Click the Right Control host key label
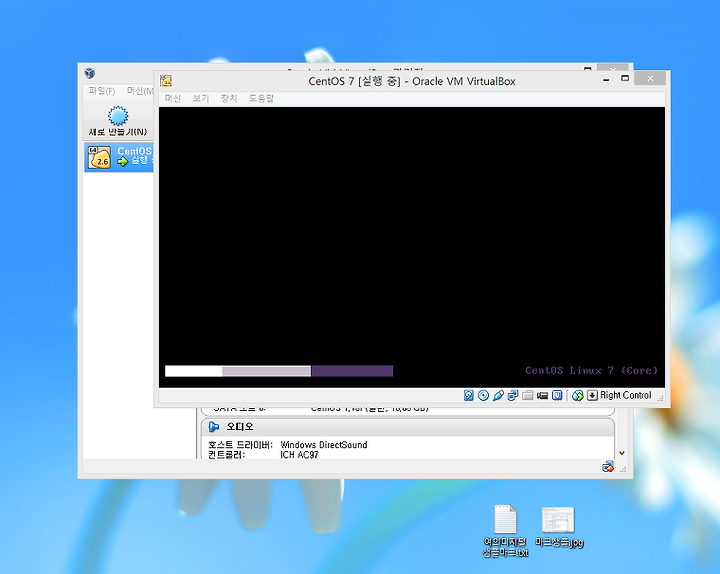This screenshot has height=574, width=720. (x=625, y=395)
